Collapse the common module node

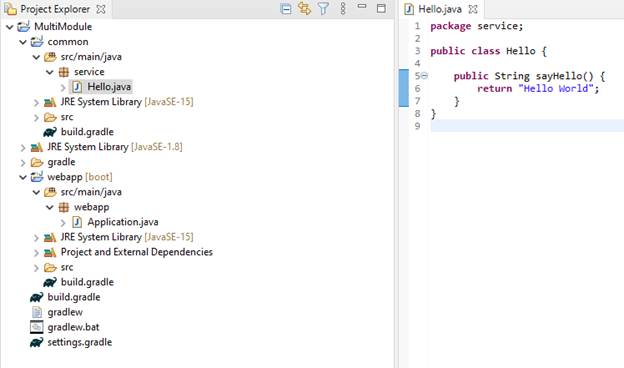coord(23,42)
